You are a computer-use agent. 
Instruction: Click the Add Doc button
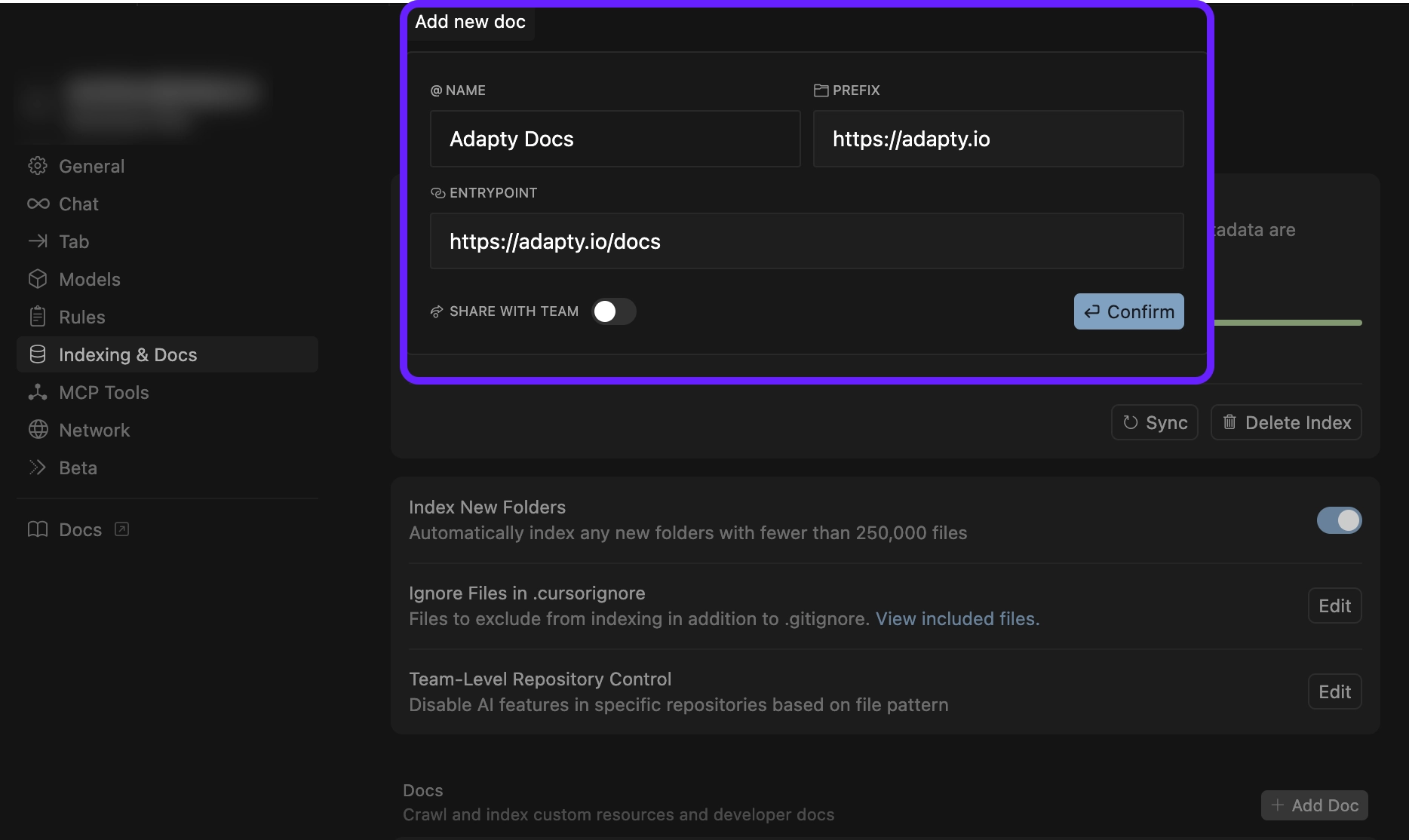[1314, 805]
